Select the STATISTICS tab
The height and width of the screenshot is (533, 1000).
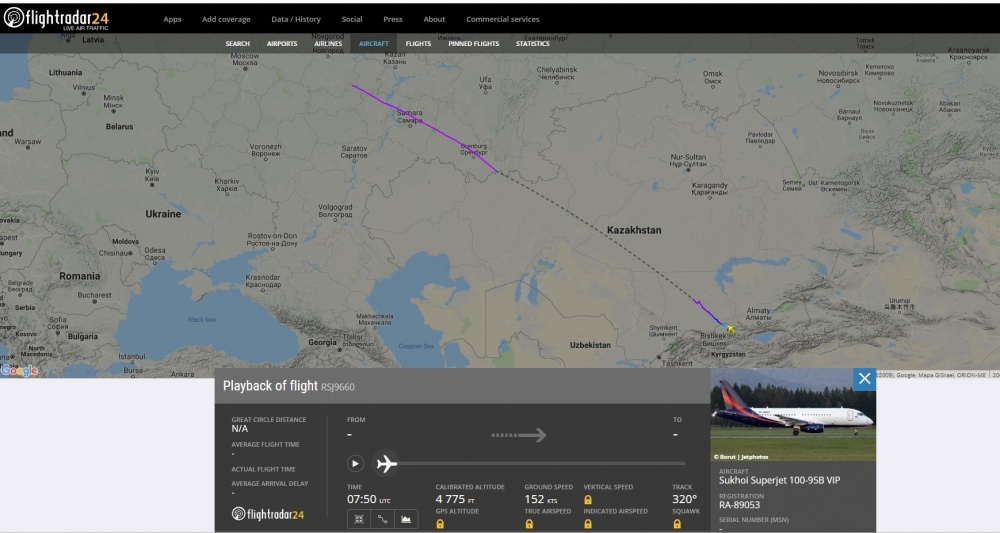click(x=533, y=43)
